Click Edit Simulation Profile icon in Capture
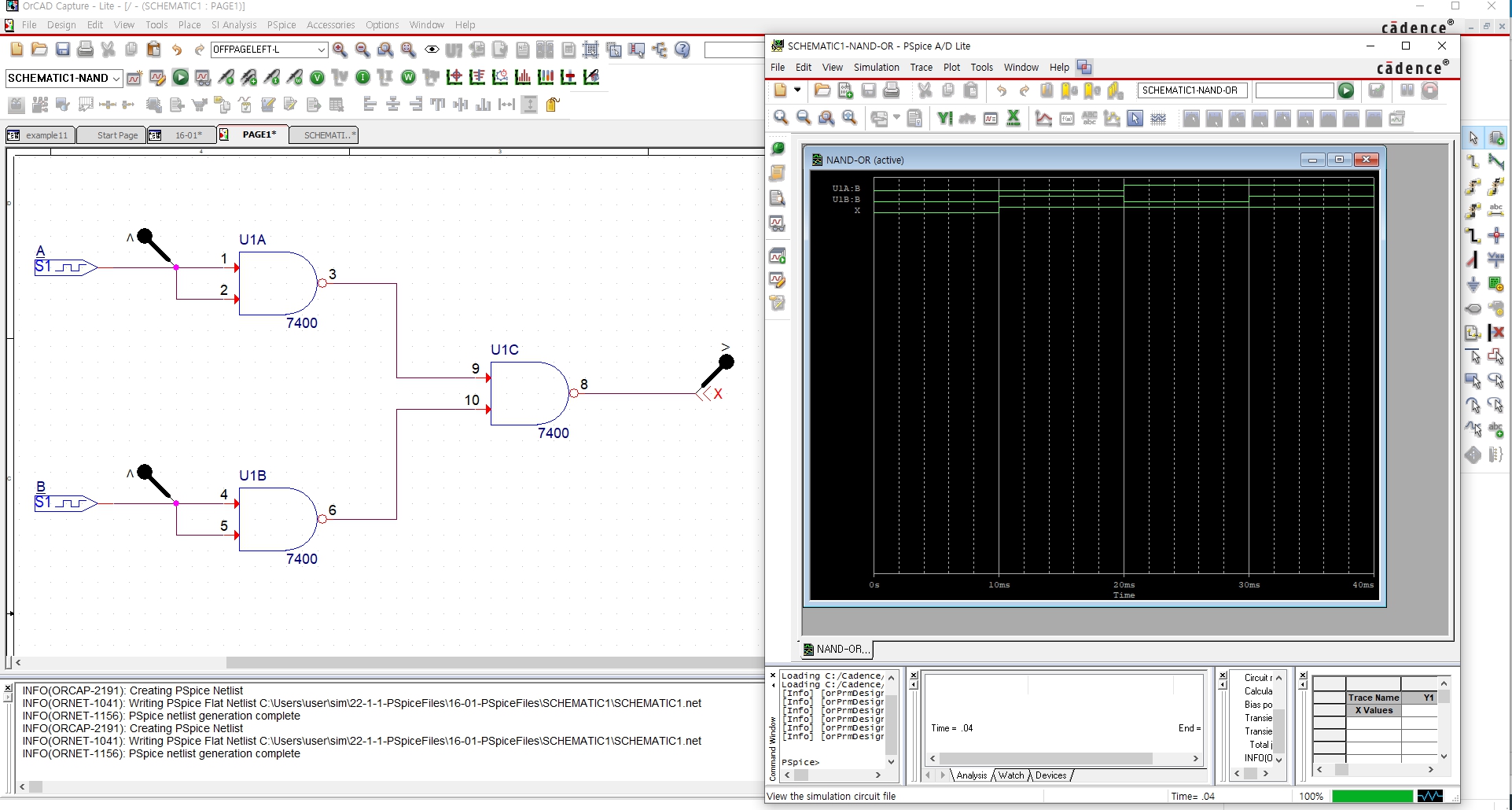The width and height of the screenshot is (1512, 810). click(157, 77)
